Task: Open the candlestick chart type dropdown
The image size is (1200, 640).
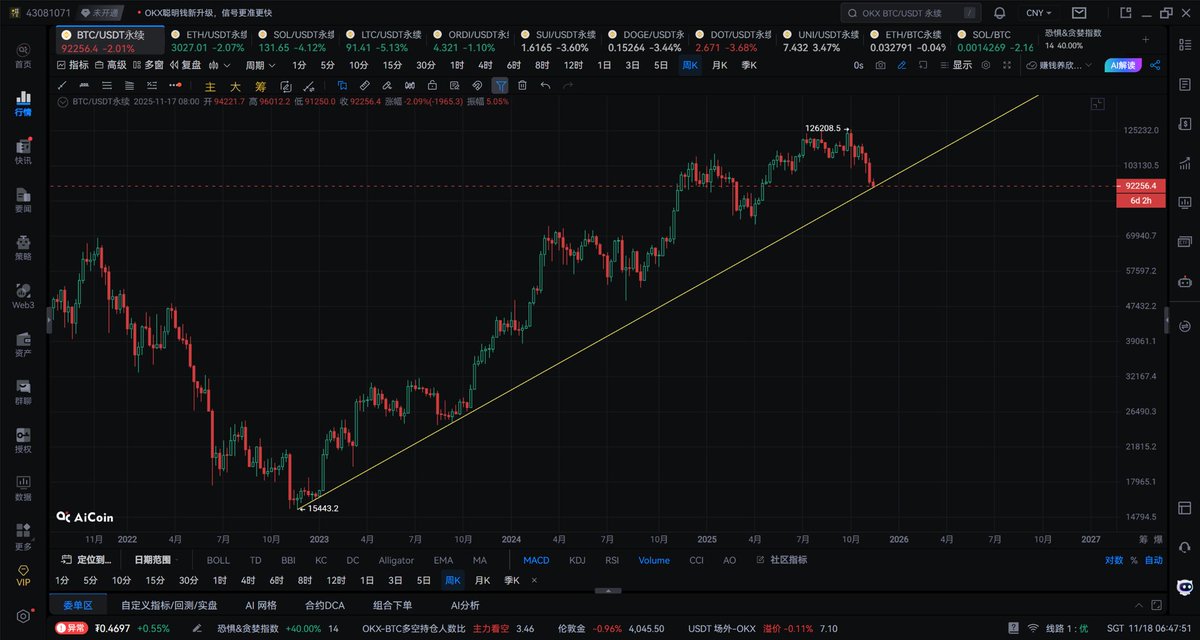Action: [219, 65]
